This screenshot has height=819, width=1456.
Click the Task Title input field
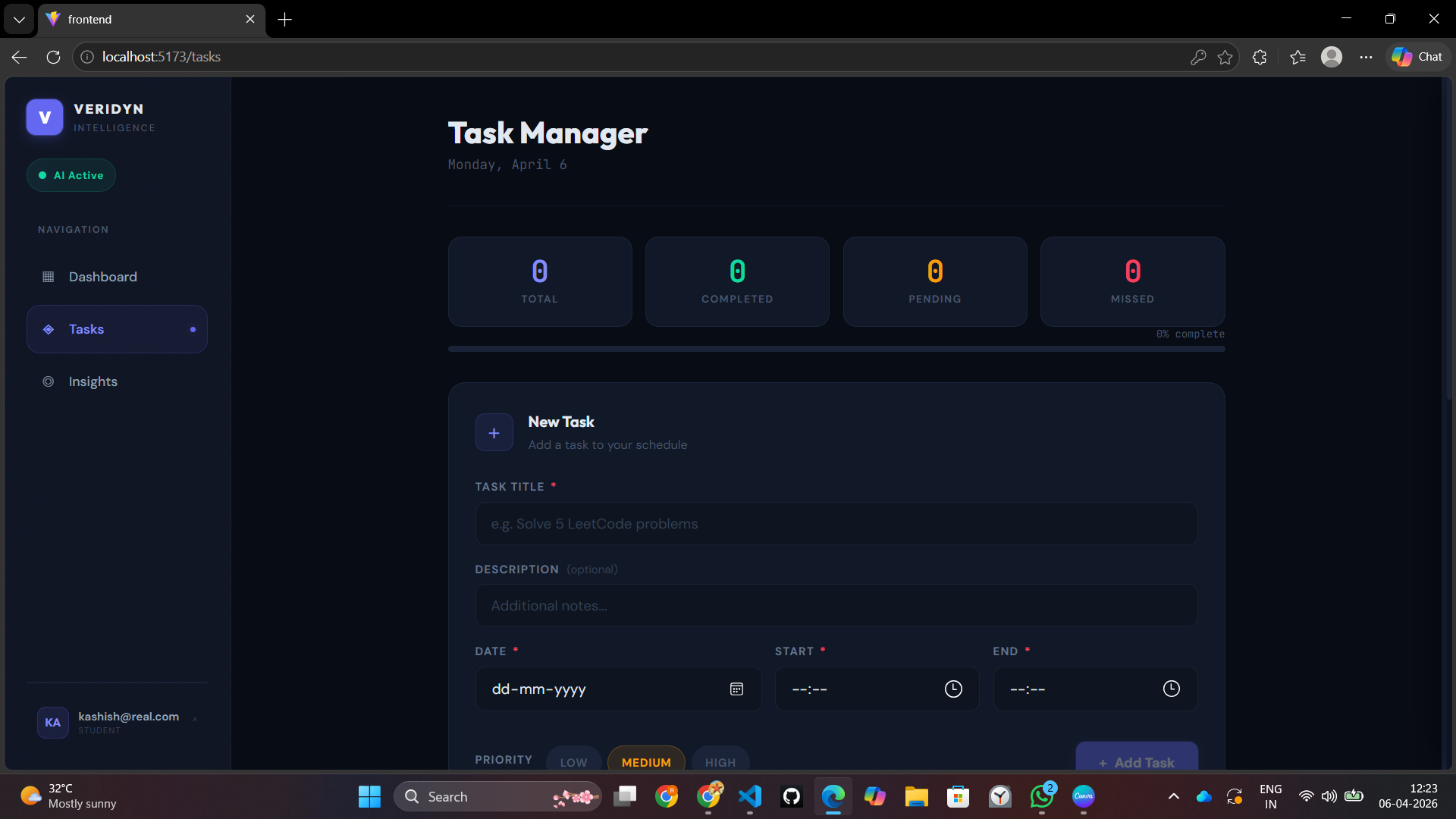click(x=836, y=524)
